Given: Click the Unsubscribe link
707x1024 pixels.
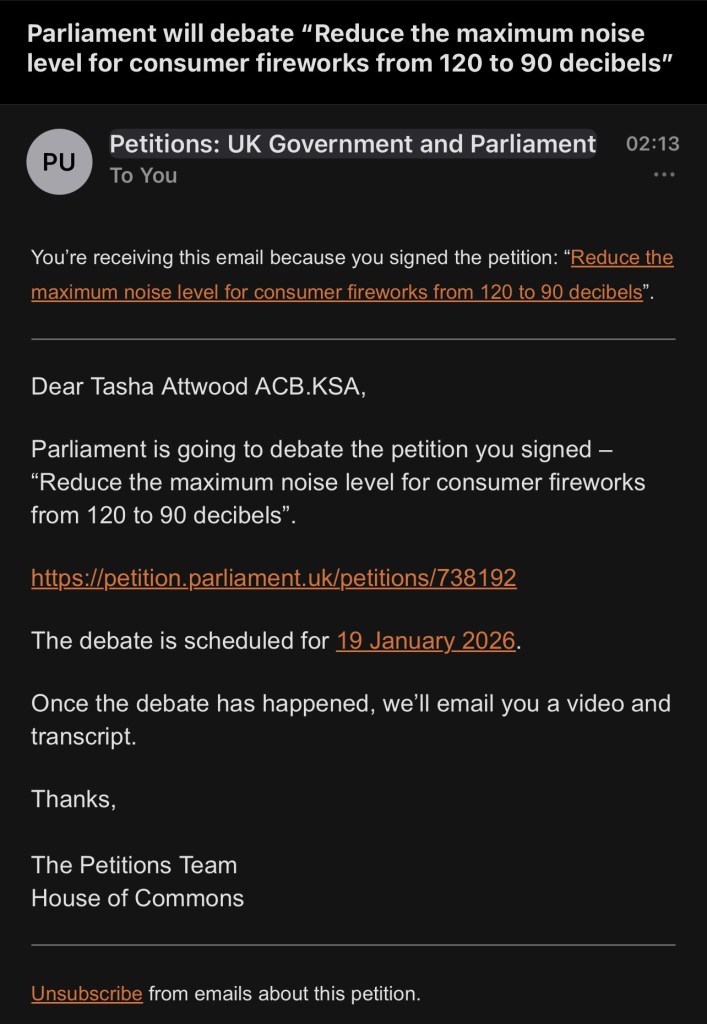Looking at the screenshot, I should [87, 994].
